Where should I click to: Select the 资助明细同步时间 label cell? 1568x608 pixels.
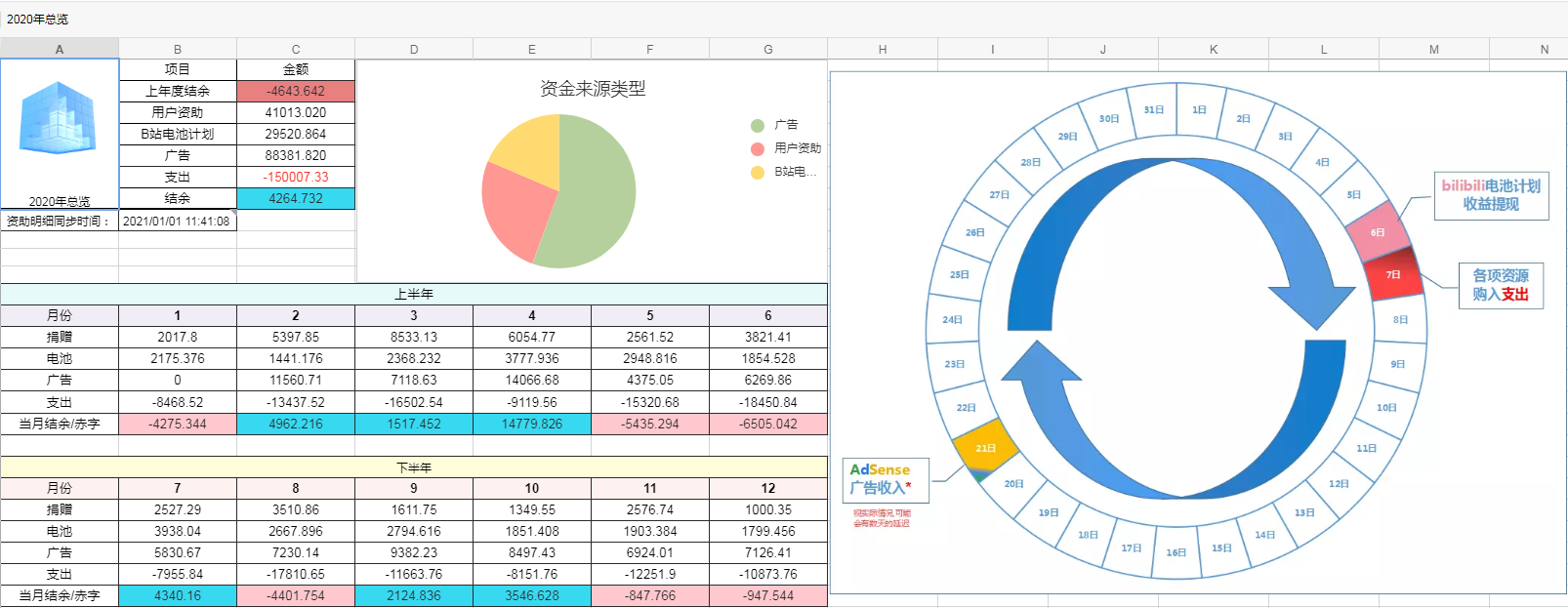(x=60, y=222)
